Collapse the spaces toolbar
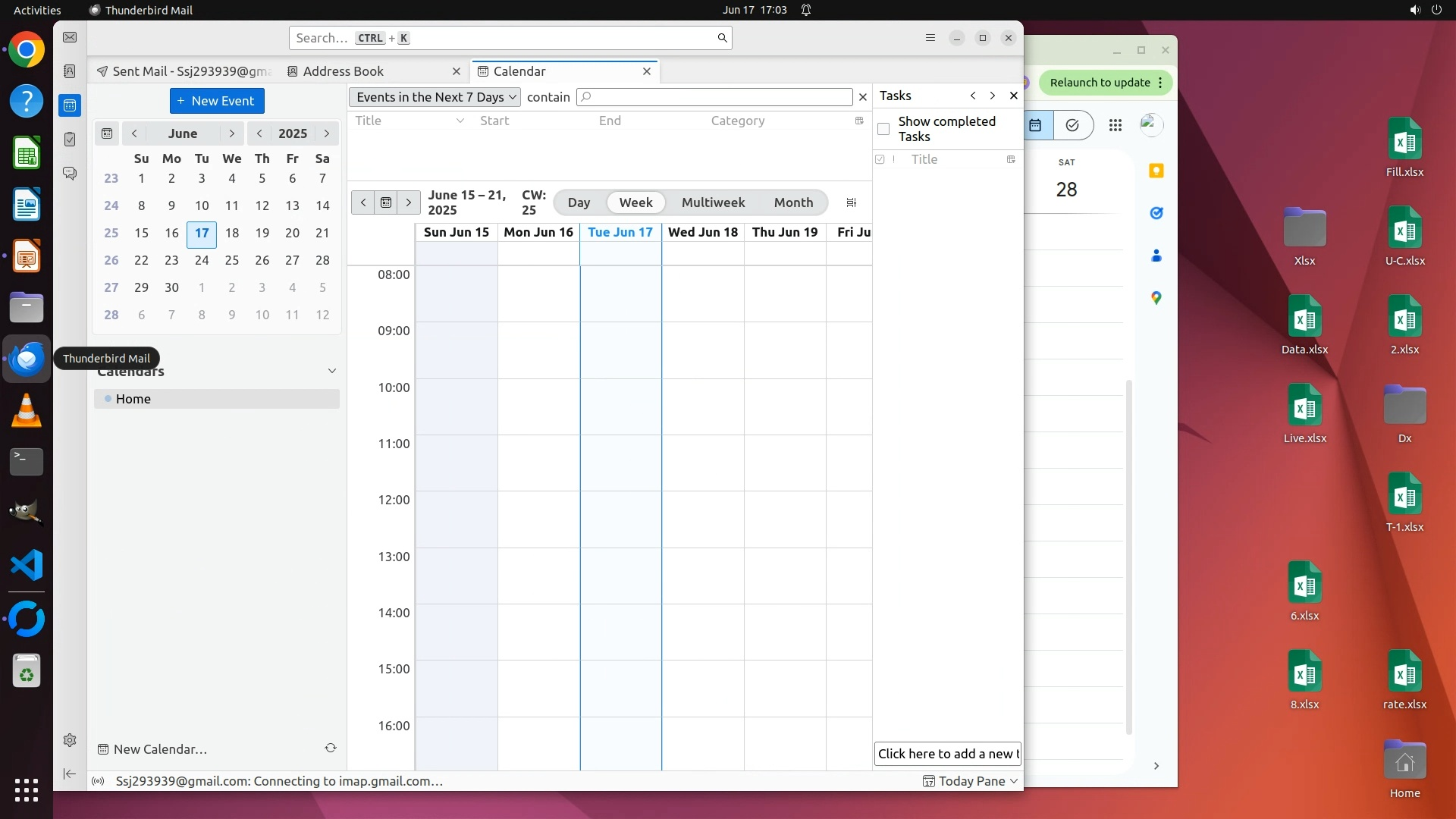 click(70, 773)
